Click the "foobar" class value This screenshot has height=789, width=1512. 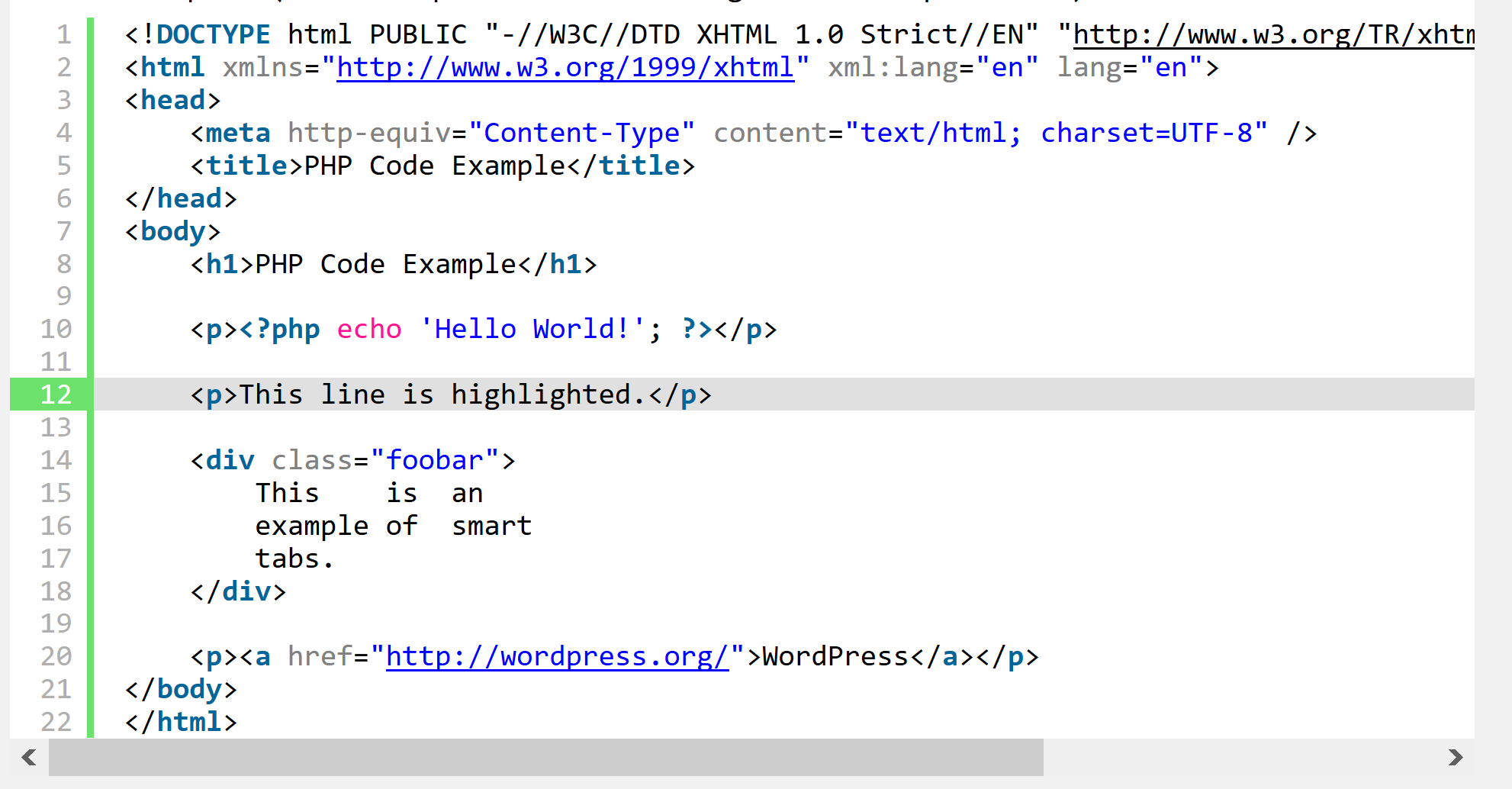click(434, 460)
